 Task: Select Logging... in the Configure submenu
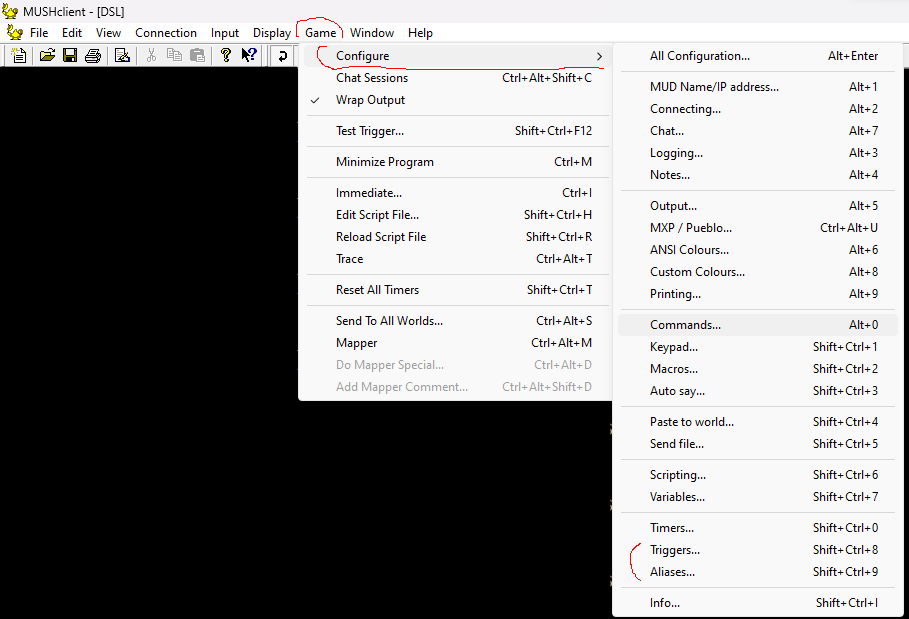point(758,153)
